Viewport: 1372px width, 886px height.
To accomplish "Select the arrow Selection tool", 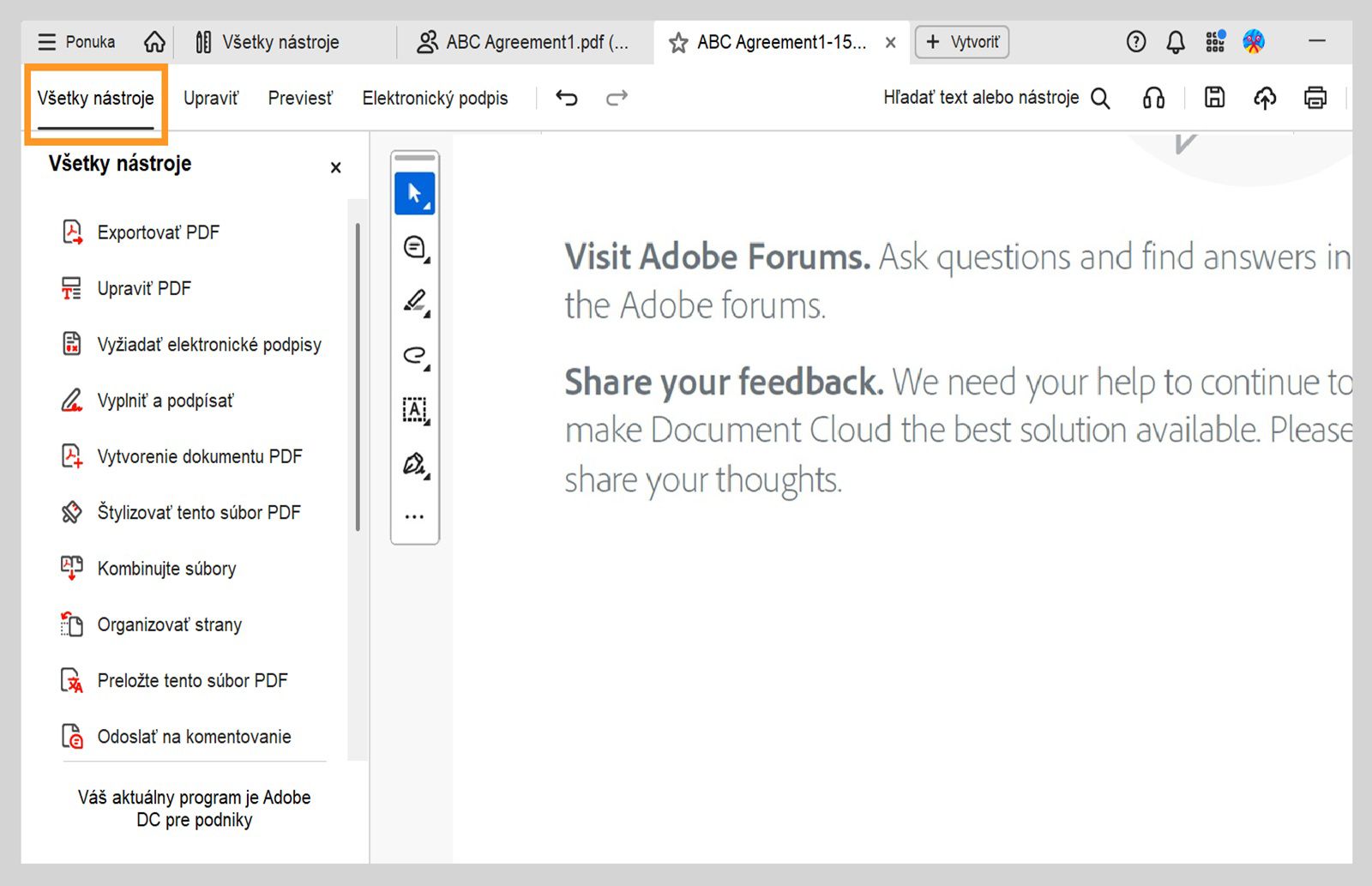I will 415,193.
